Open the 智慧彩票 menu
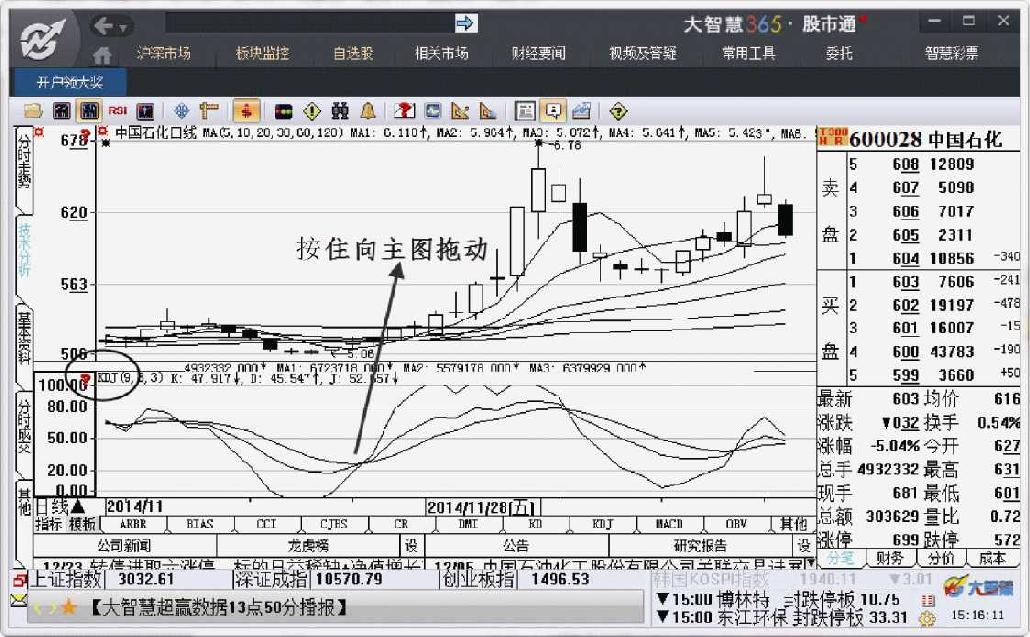1030x637 pixels. coord(952,53)
